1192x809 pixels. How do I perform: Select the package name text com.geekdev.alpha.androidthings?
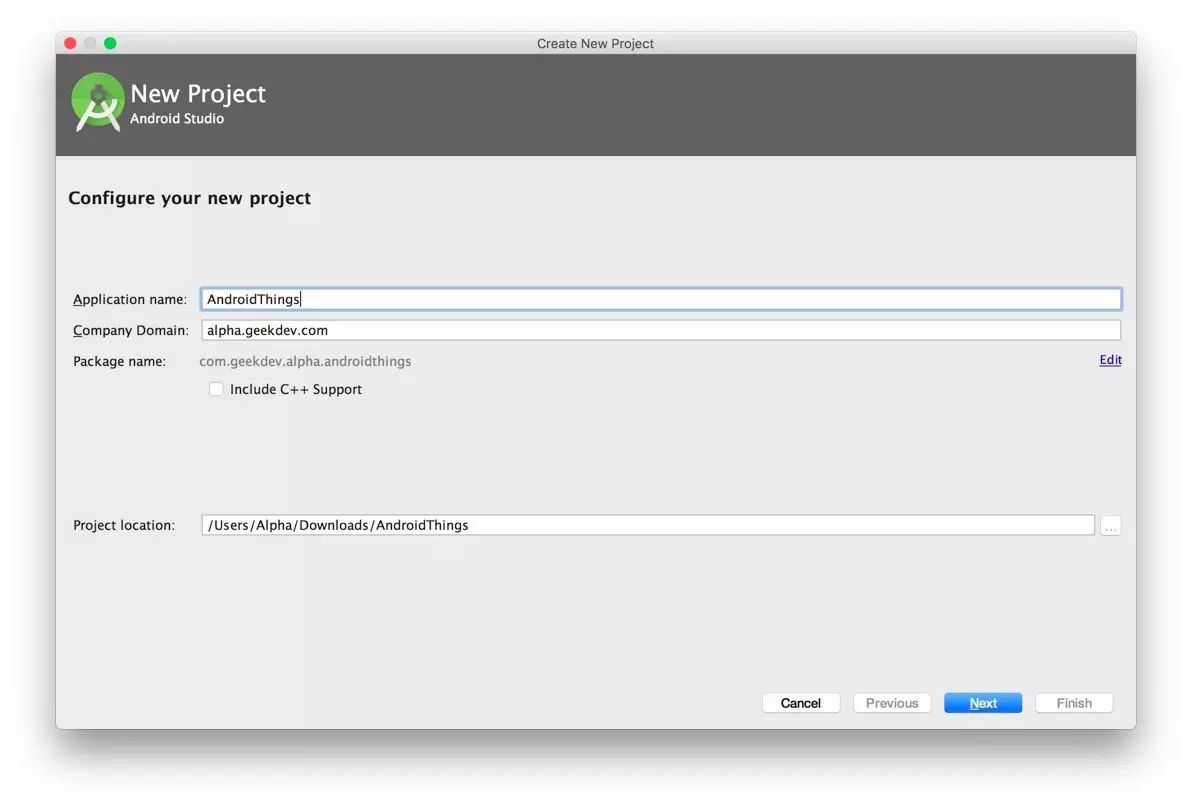point(305,361)
